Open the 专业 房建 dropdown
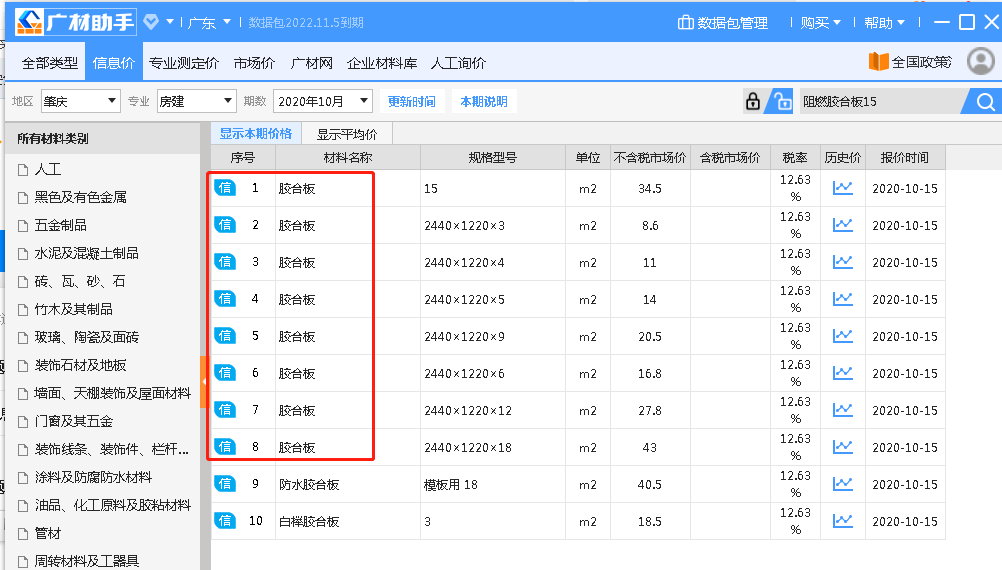Image resolution: width=1002 pixels, height=570 pixels. tap(196, 101)
